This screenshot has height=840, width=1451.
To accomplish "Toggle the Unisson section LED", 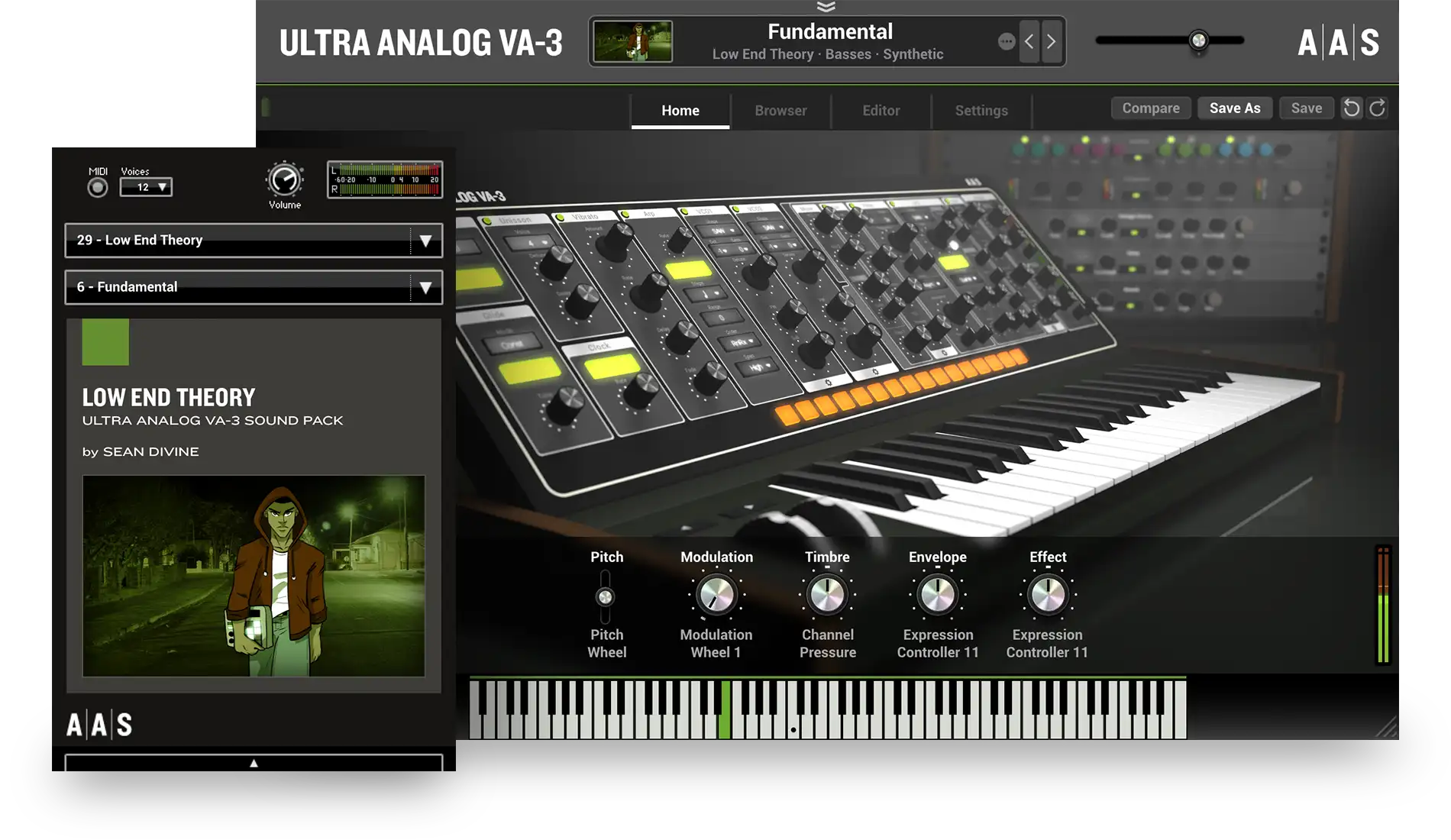I will click(x=487, y=220).
